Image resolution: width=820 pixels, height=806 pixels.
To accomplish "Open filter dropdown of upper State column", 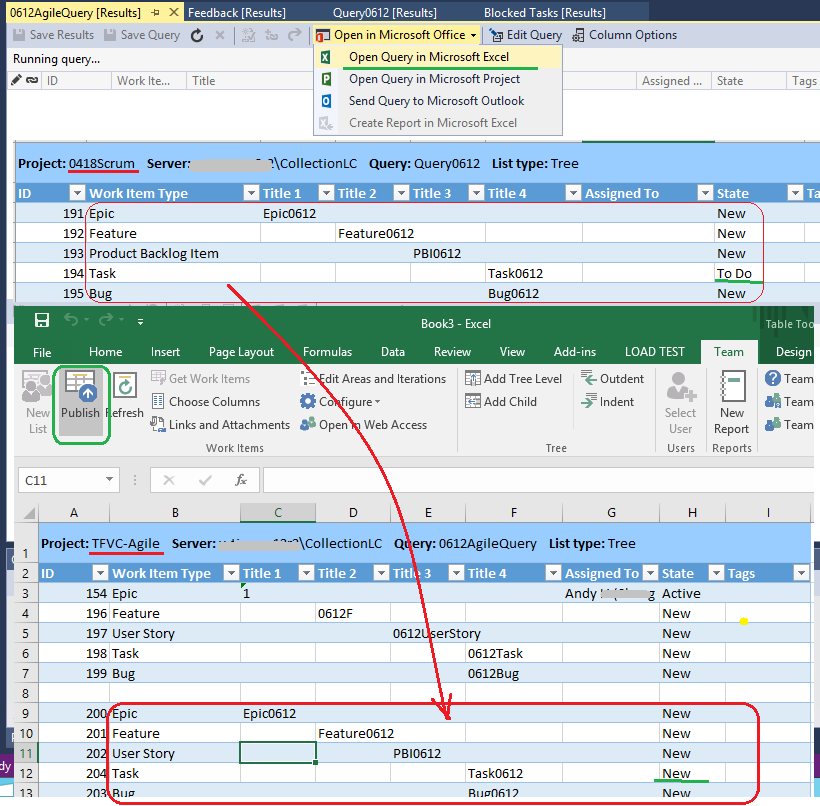I will point(795,194).
